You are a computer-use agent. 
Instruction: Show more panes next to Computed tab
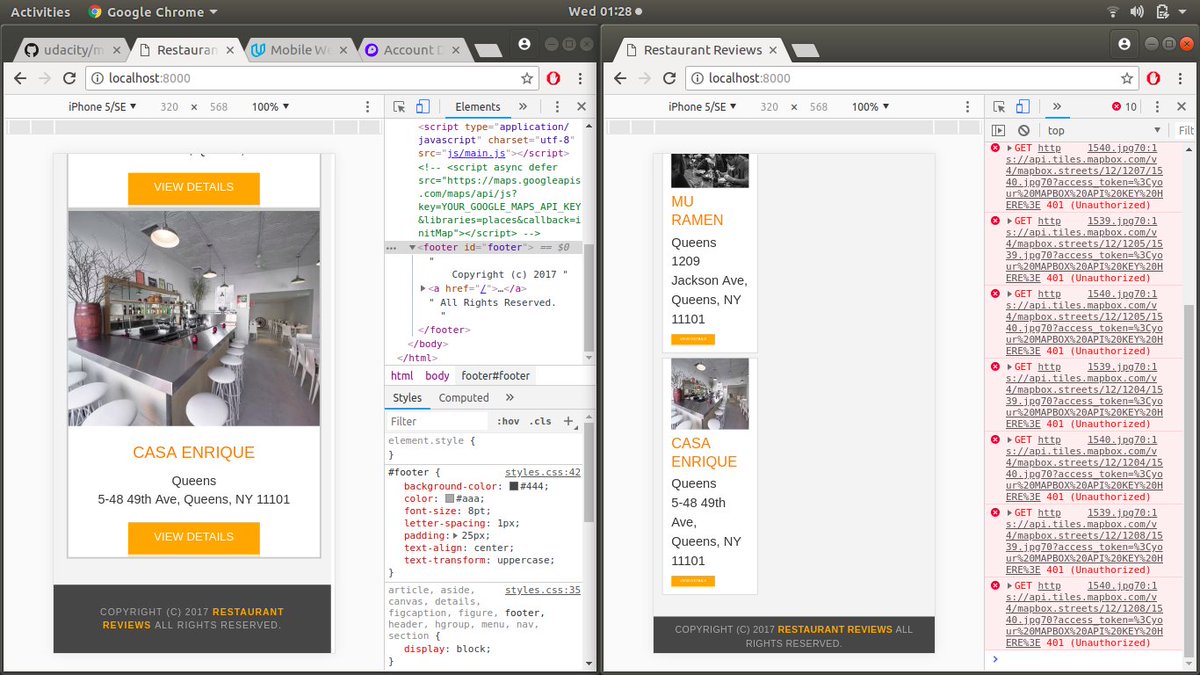click(x=509, y=397)
